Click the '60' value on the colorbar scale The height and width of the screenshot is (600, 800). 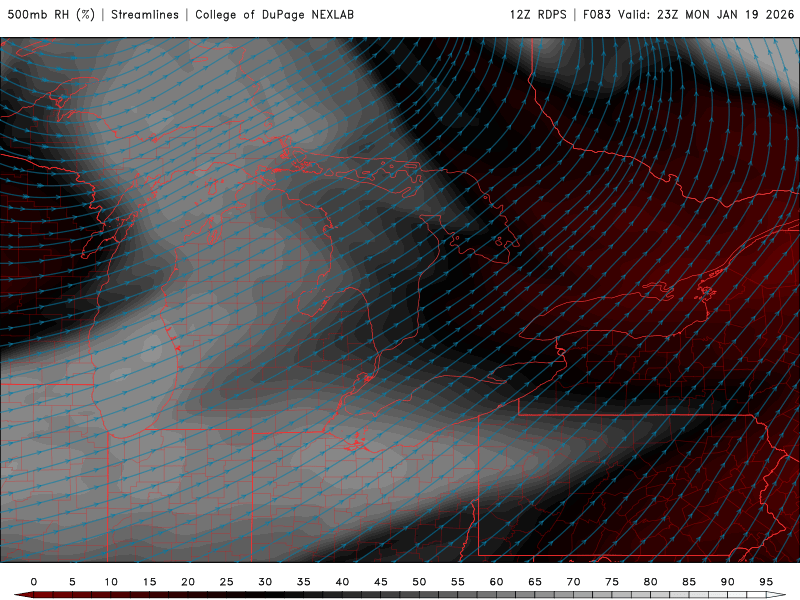click(x=496, y=582)
